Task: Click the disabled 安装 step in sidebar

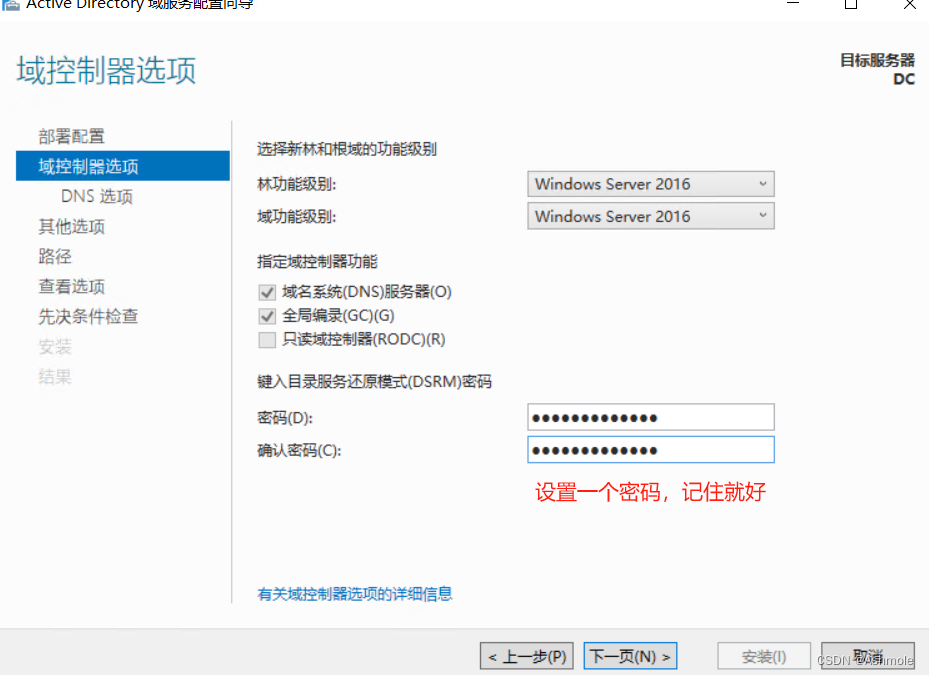Action: click(55, 347)
